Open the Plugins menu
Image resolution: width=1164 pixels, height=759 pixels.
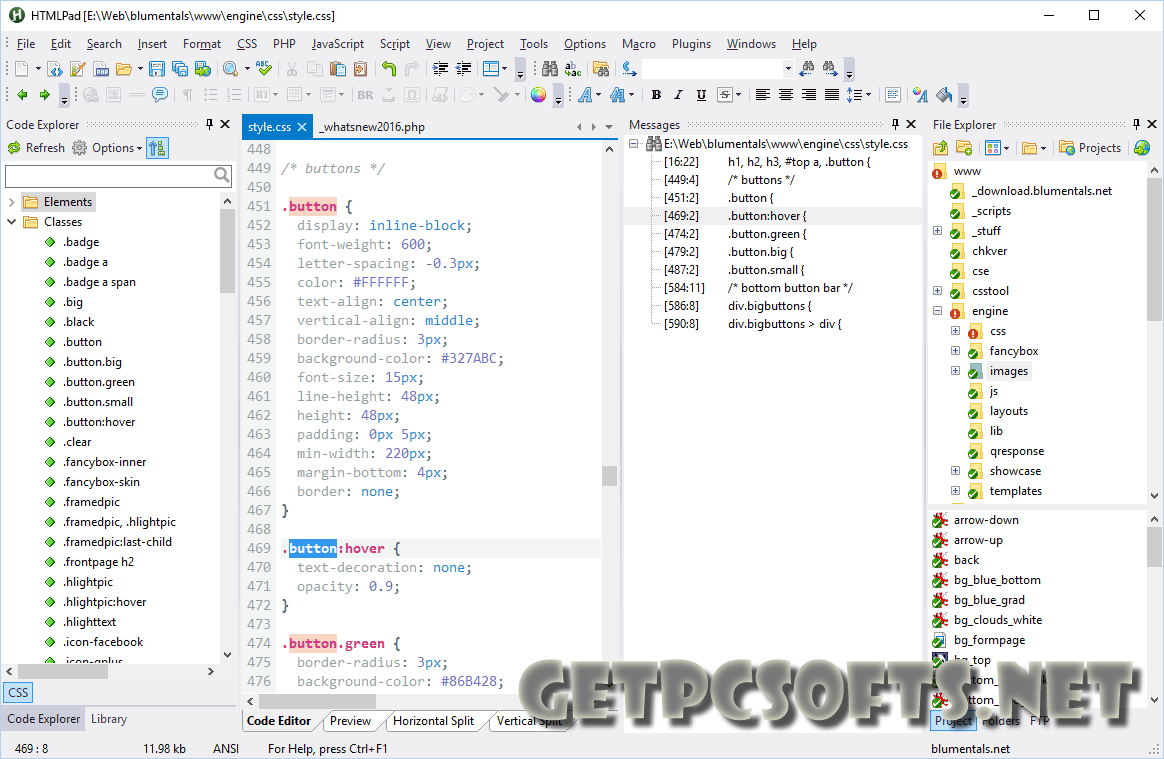(x=691, y=44)
